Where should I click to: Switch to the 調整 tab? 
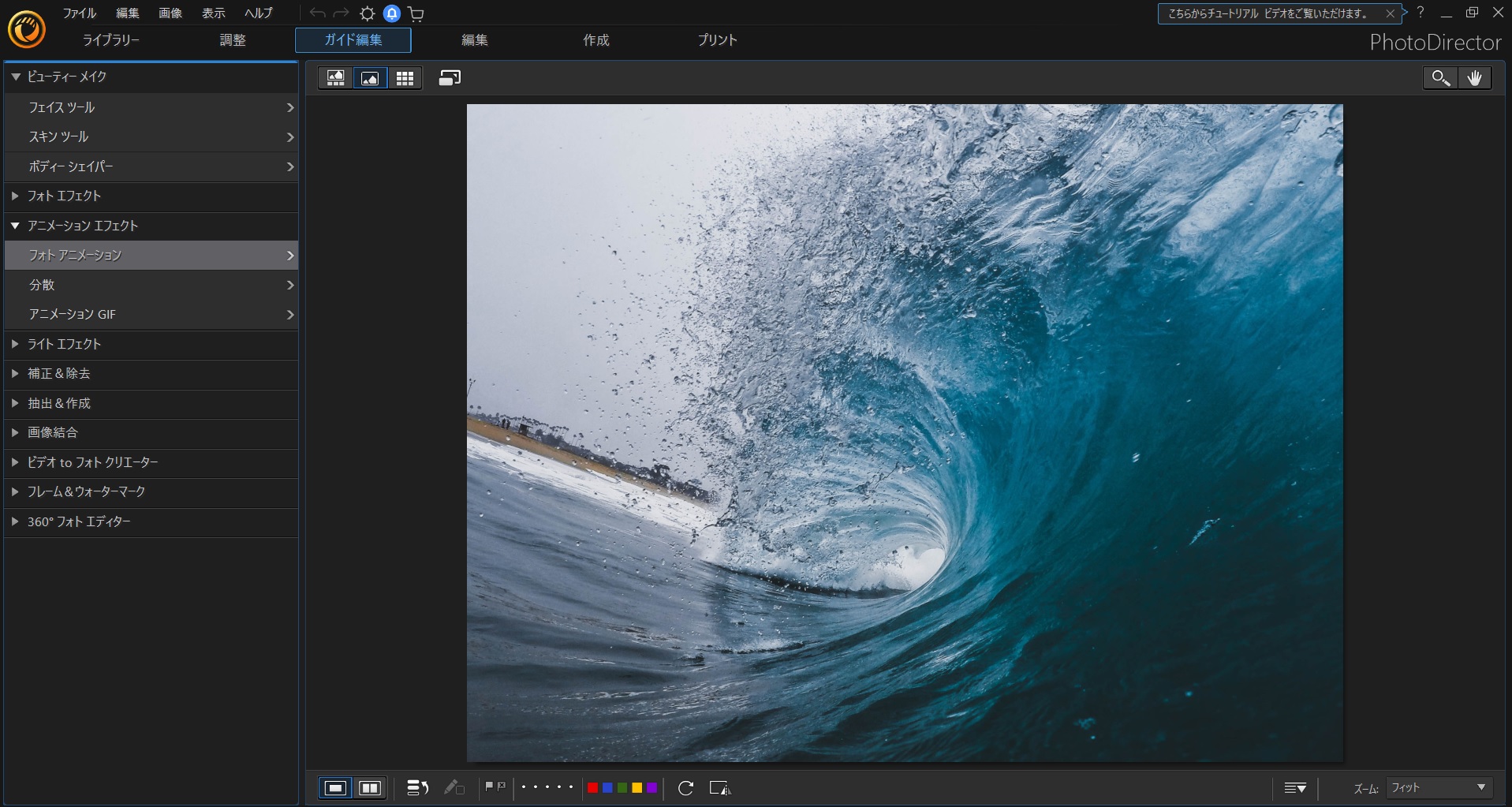(x=232, y=40)
